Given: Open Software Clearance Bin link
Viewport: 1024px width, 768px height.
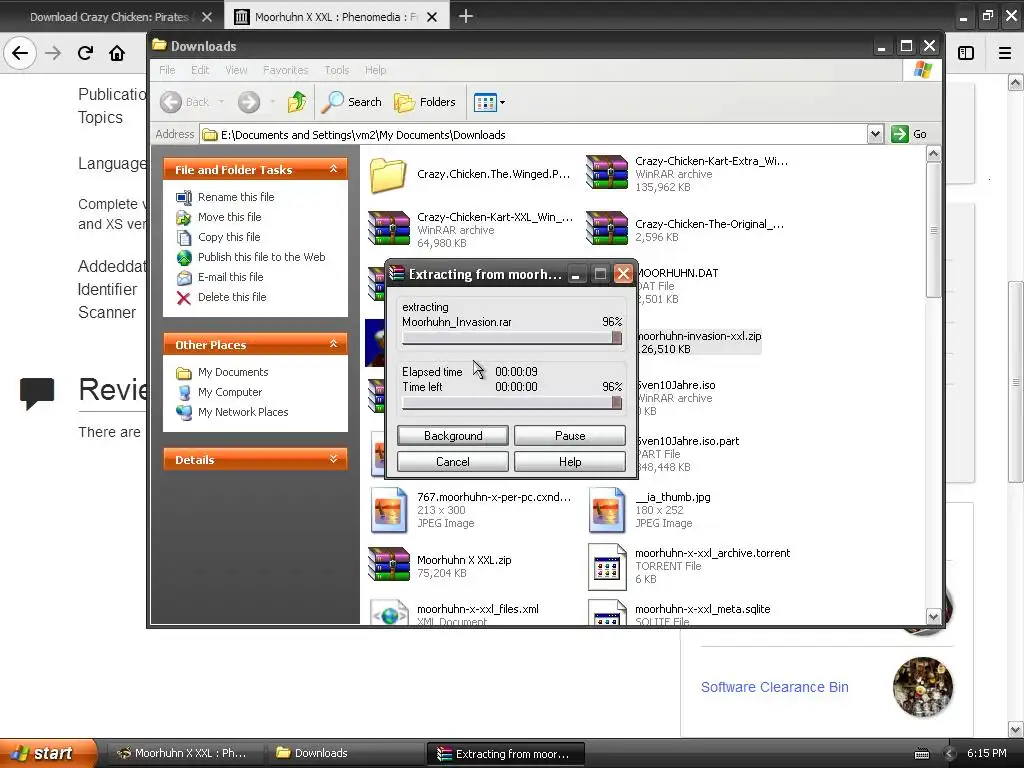Looking at the screenshot, I should click(775, 687).
